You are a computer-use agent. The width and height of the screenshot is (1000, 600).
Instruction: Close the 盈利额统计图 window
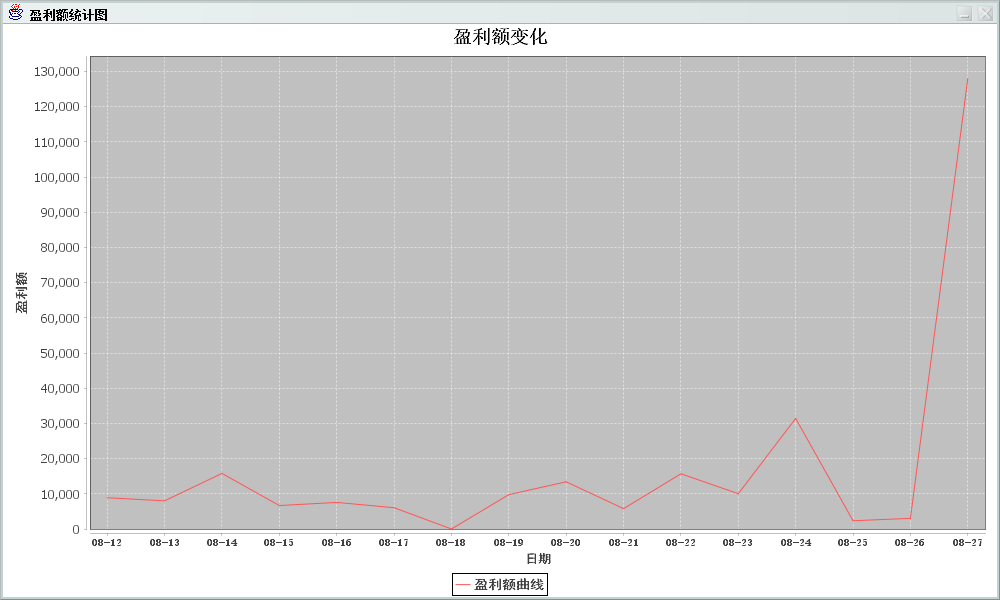pos(985,13)
